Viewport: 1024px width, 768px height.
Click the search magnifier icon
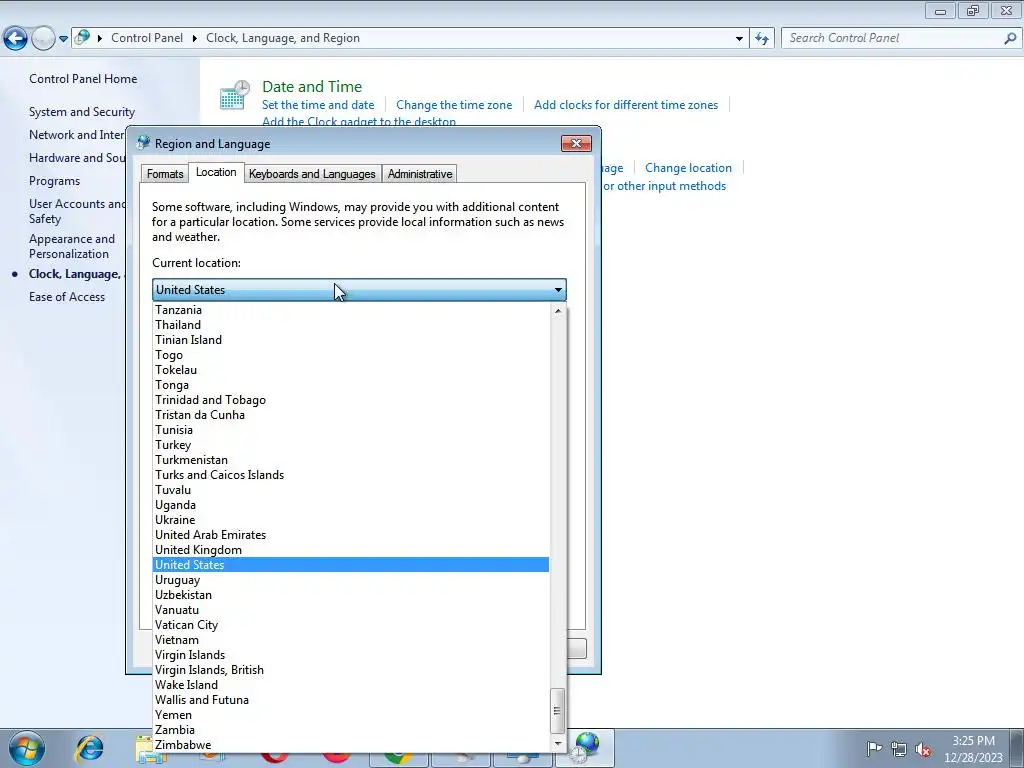click(1010, 39)
